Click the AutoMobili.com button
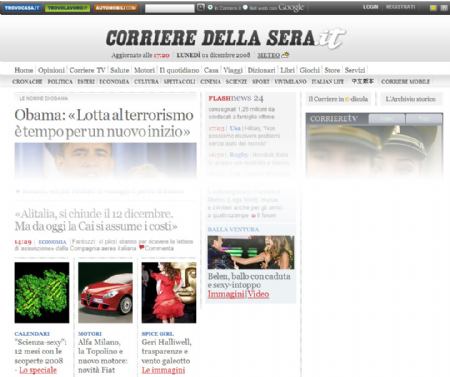Screen dimensions: 450x377 click(x=116, y=8)
